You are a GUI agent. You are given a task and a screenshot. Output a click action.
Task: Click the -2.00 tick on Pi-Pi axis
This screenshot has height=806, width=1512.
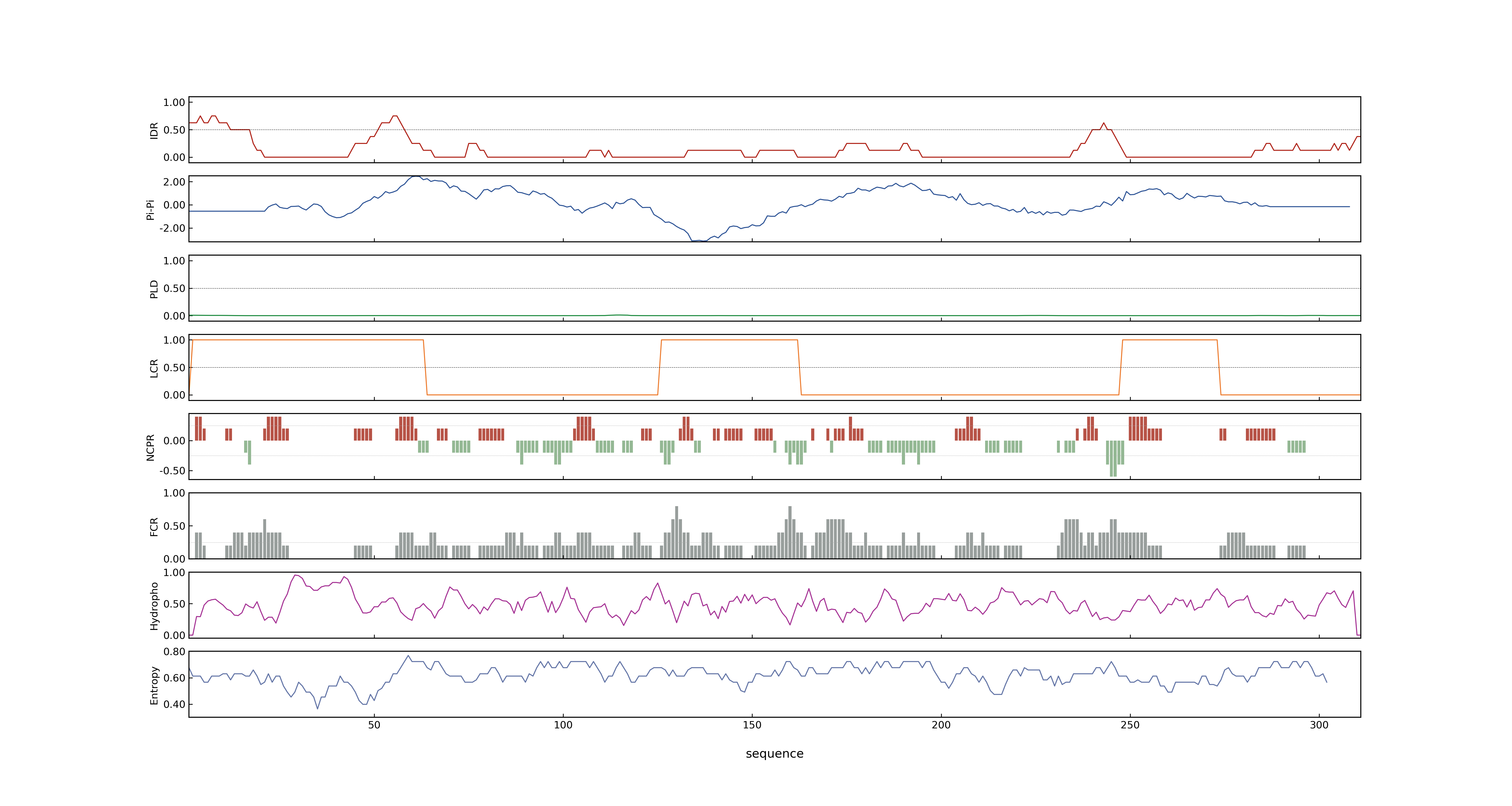point(172,228)
